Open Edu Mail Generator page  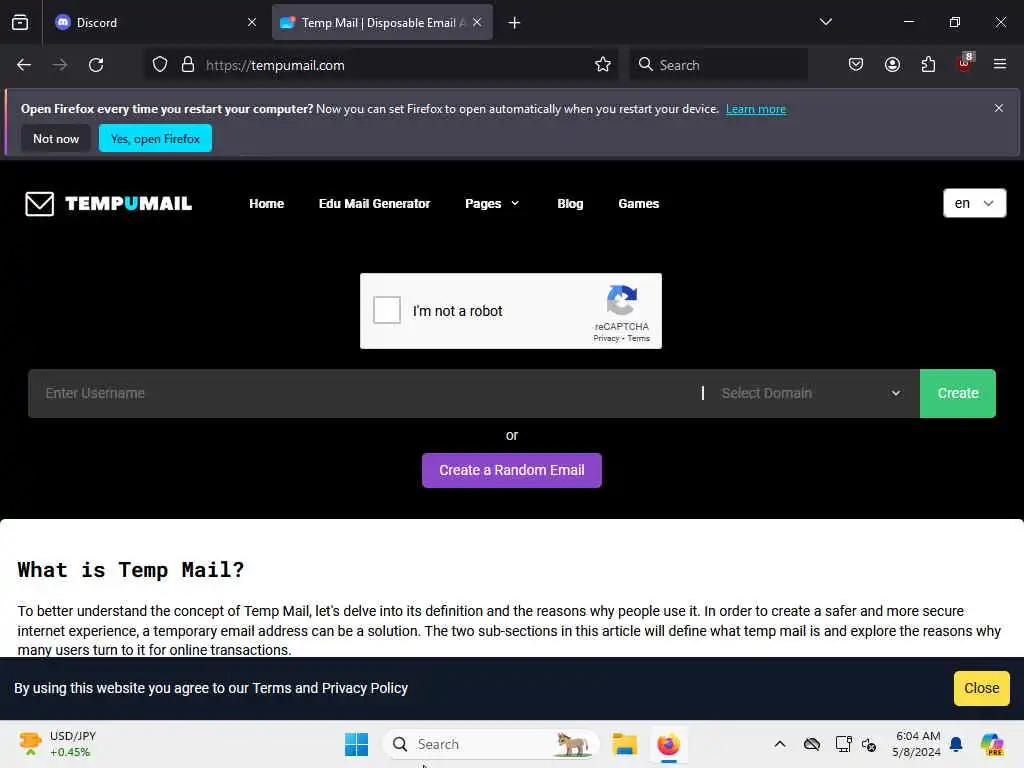pyautogui.click(x=374, y=204)
